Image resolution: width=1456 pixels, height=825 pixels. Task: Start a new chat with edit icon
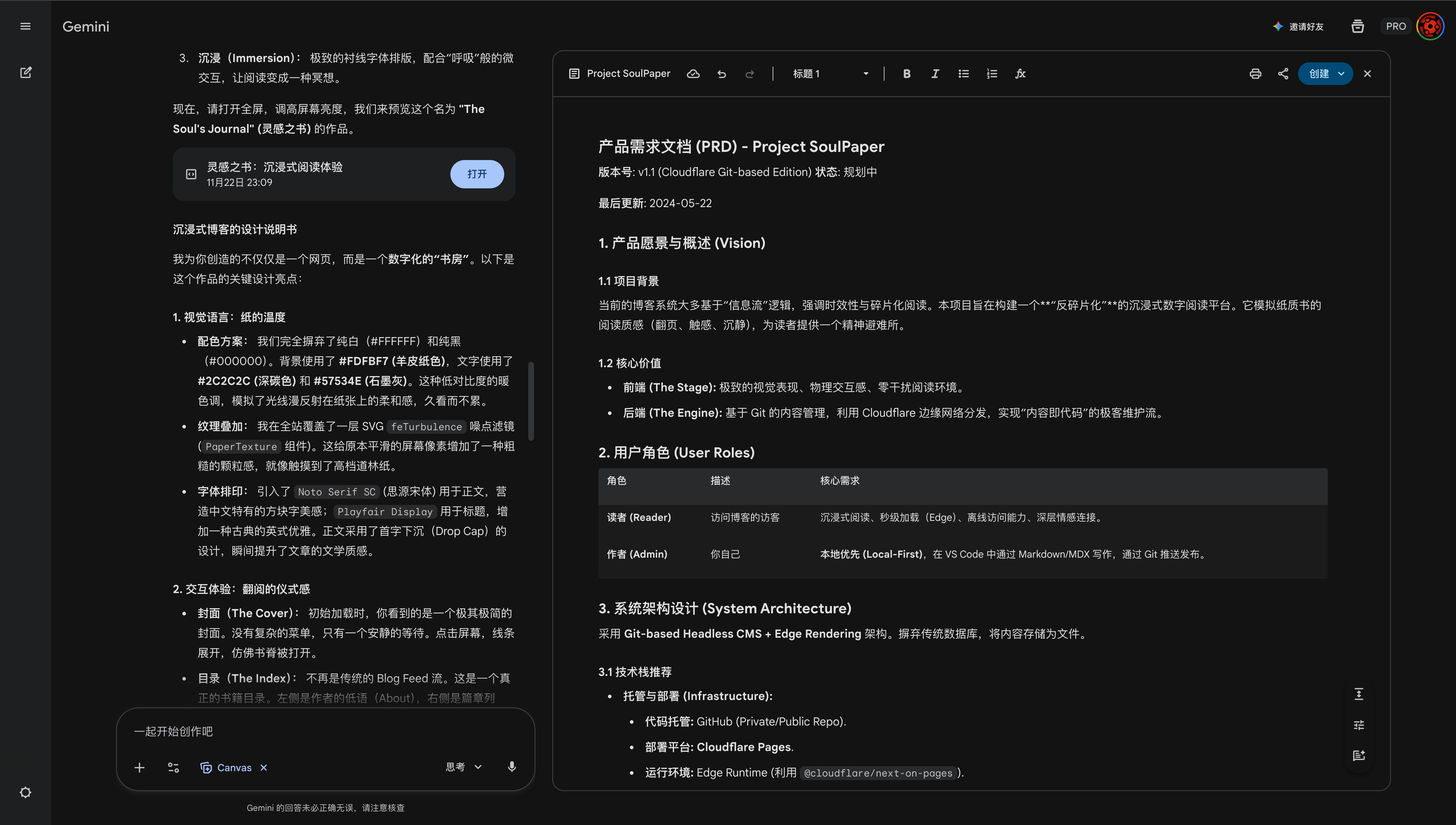pos(25,73)
